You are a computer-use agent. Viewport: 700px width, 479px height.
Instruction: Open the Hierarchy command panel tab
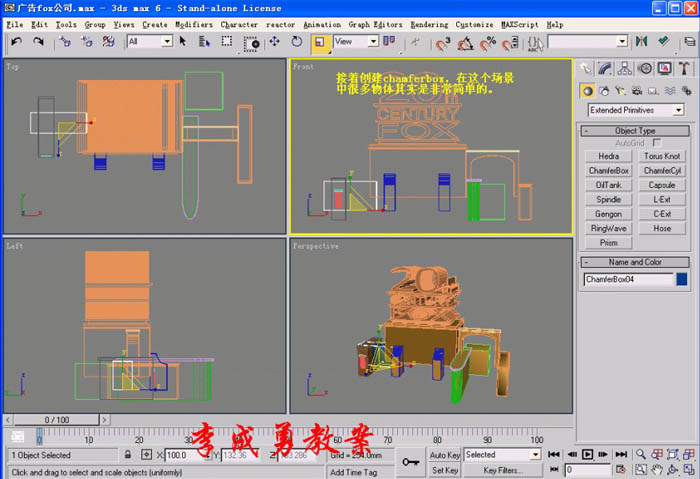click(625, 68)
